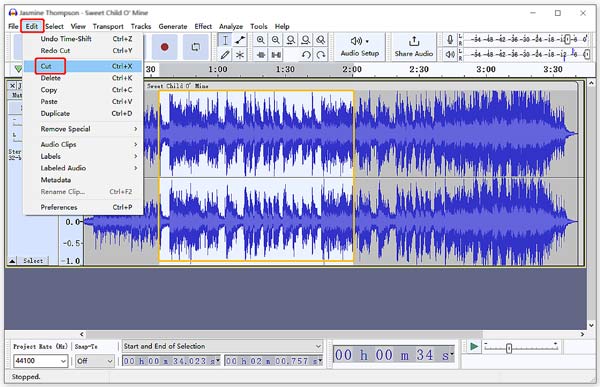Choose Paste in the Edit menu
This screenshot has width=600, height=387.
click(x=83, y=102)
